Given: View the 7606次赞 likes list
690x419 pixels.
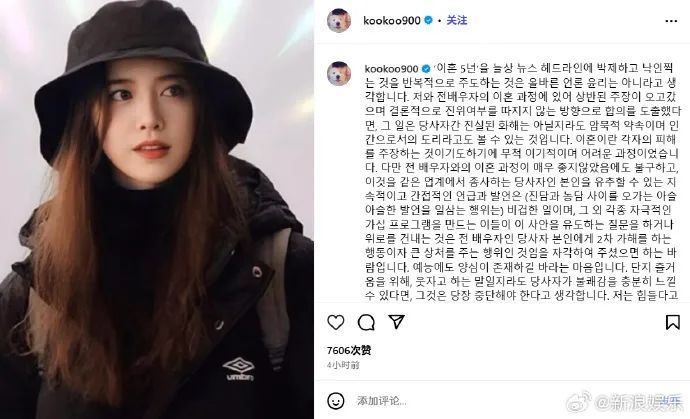Looking at the screenshot, I should click(349, 350).
